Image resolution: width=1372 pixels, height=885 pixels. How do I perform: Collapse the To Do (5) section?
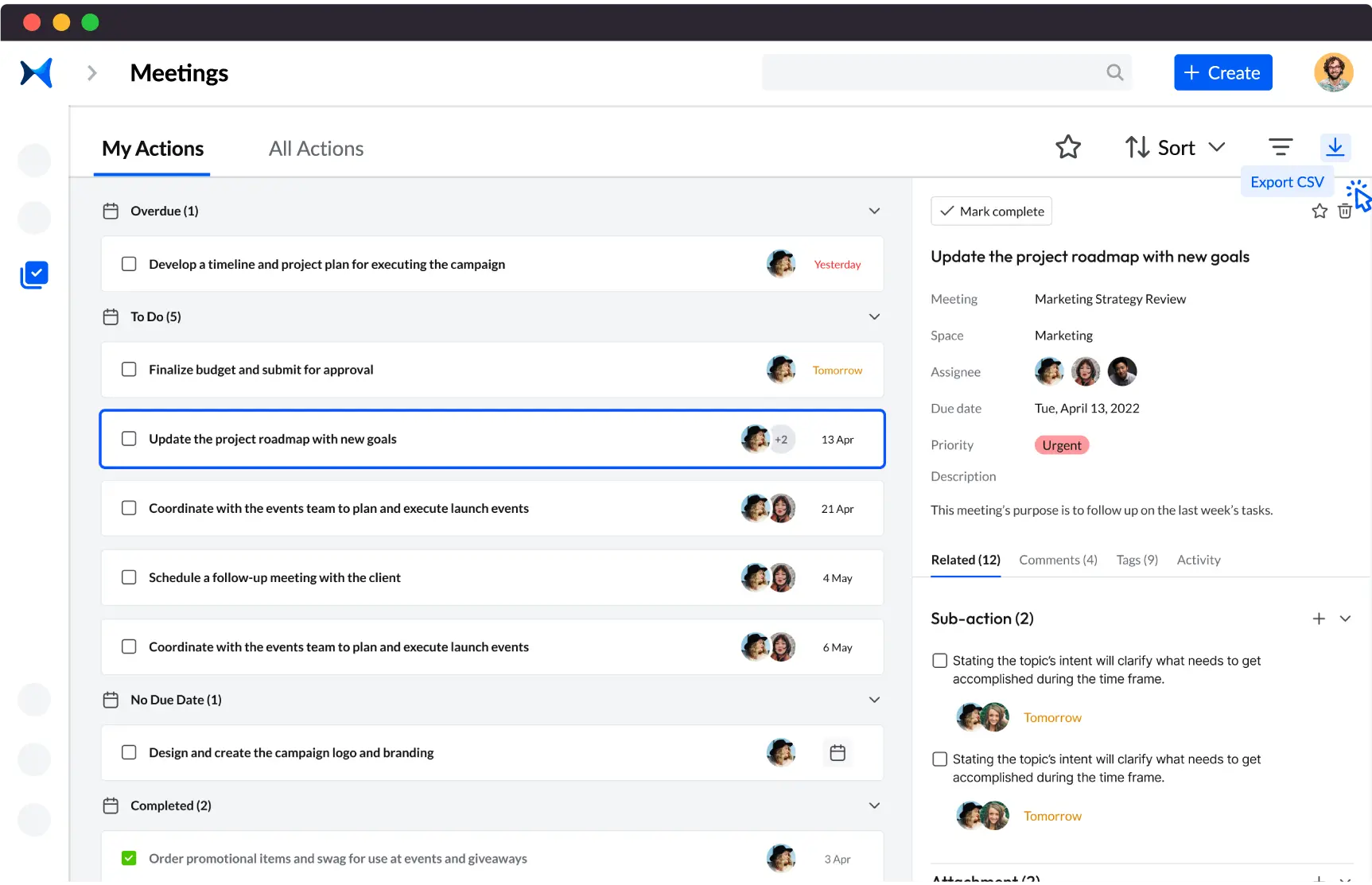(x=874, y=316)
